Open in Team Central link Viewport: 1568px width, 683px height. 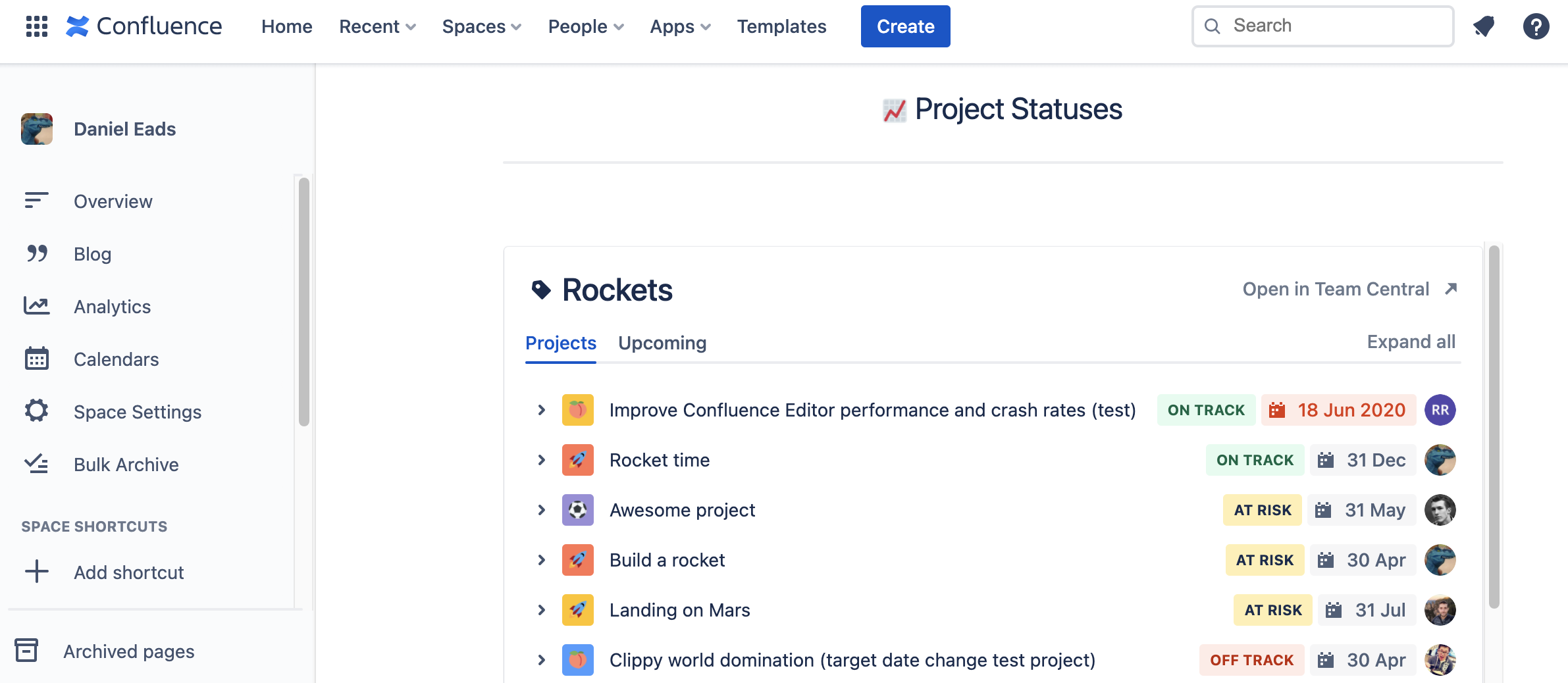(x=1349, y=289)
